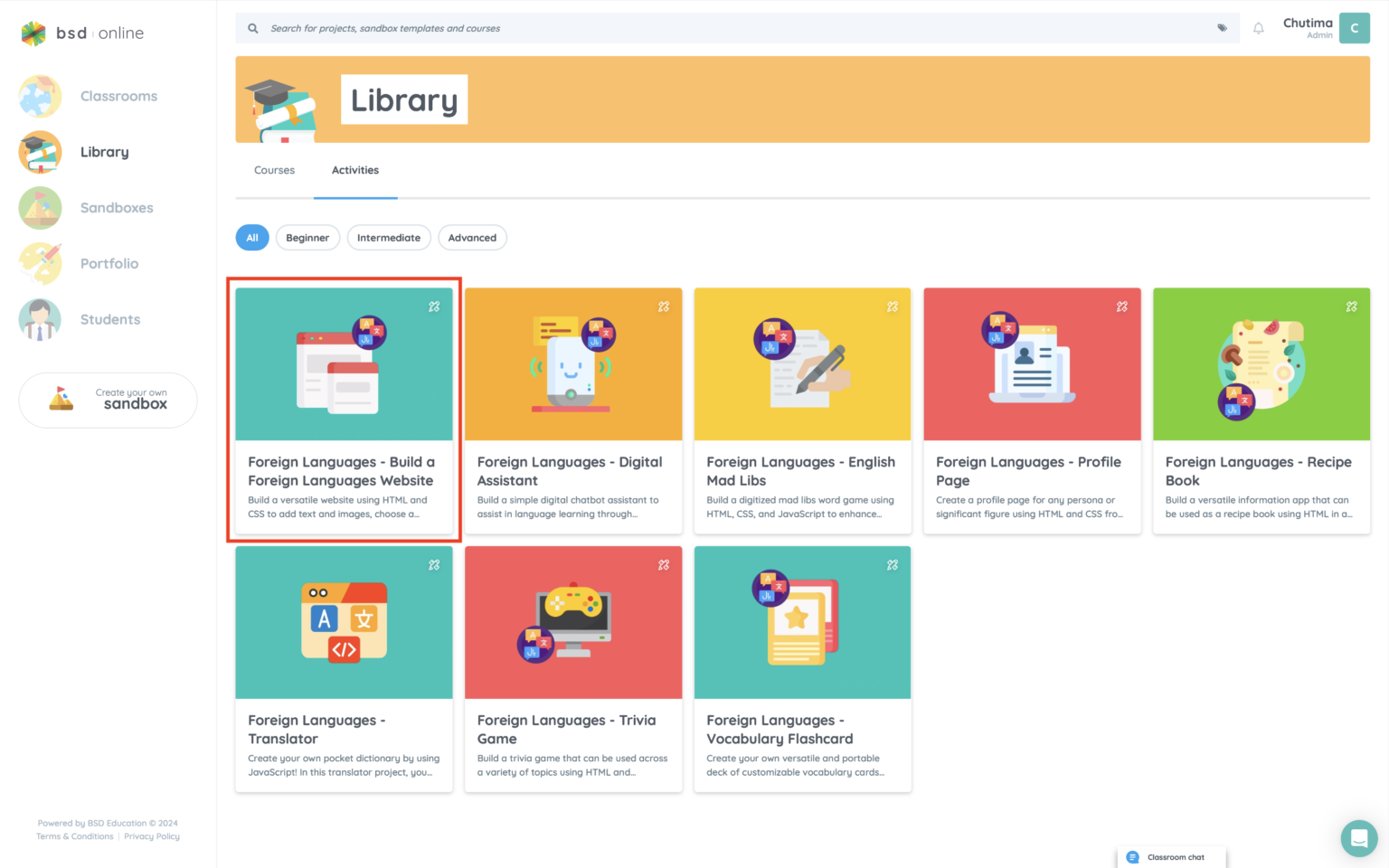The width and height of the screenshot is (1389, 868).
Task: Enable the Advanced filter
Action: click(x=472, y=237)
